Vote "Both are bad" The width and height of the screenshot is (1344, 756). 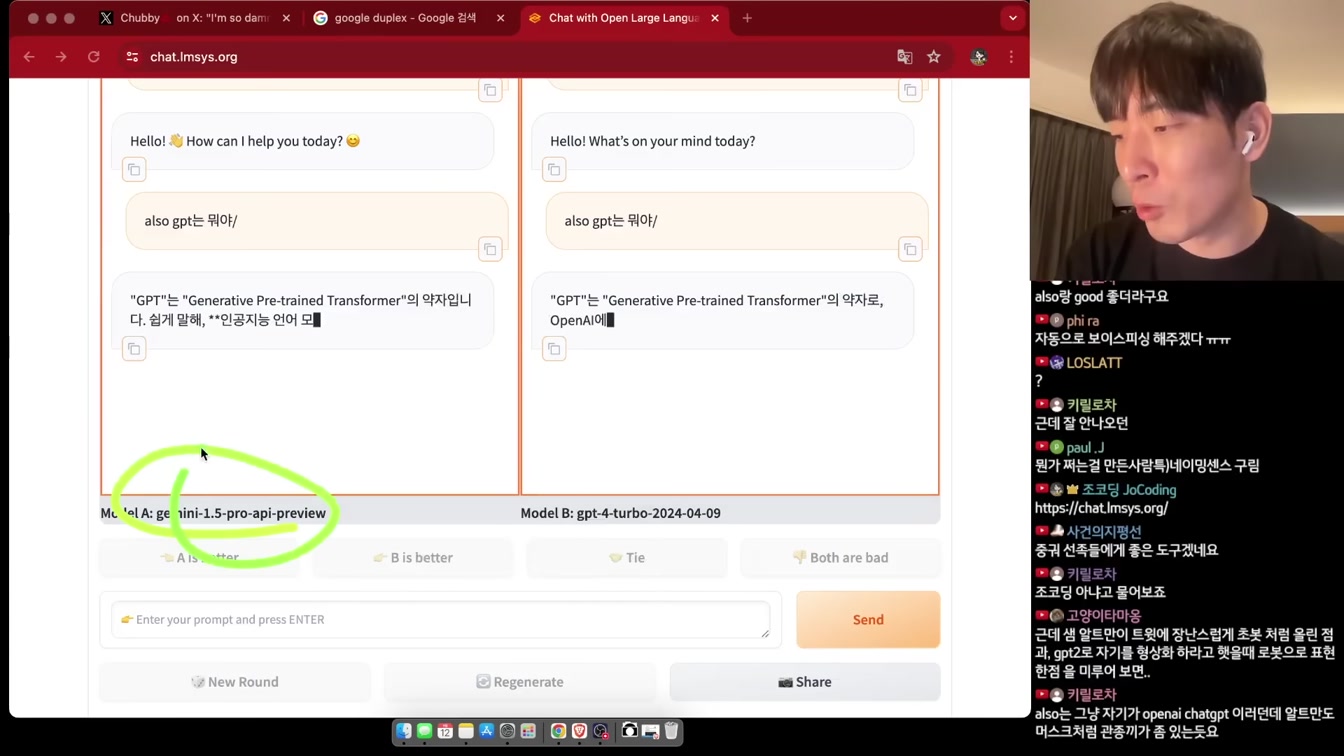pos(840,558)
